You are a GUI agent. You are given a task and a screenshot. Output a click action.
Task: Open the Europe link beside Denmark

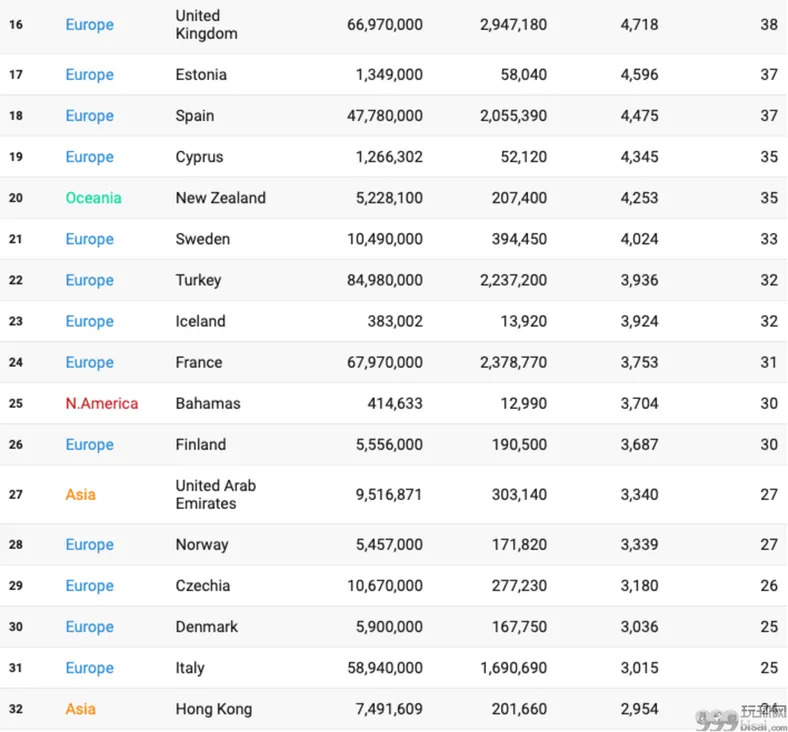(89, 627)
